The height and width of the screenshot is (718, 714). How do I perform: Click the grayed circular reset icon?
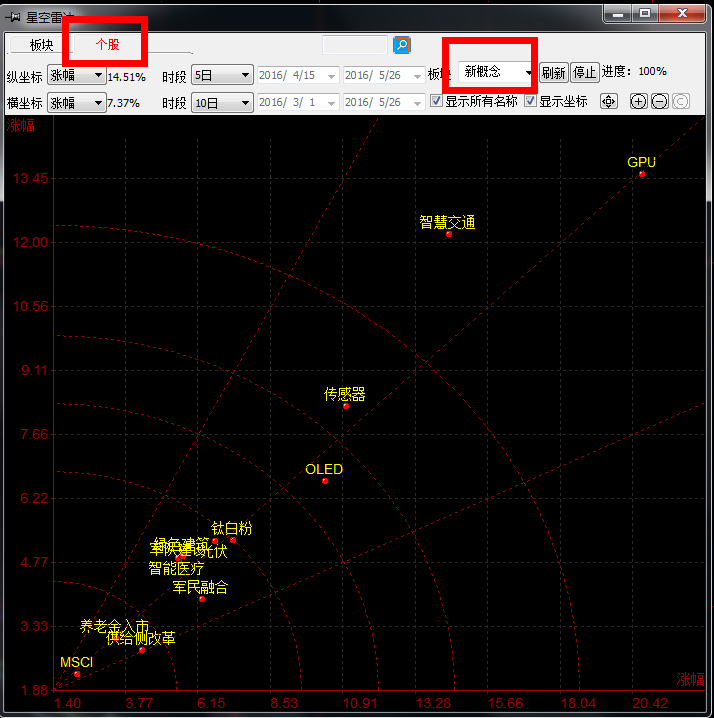[680, 101]
